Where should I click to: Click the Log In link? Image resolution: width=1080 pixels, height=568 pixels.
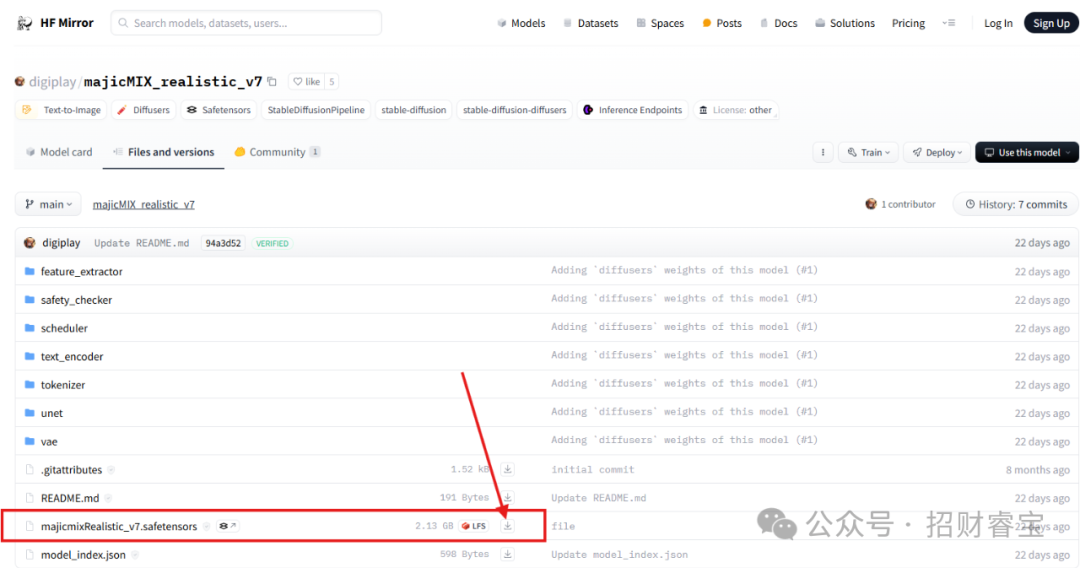tap(998, 23)
